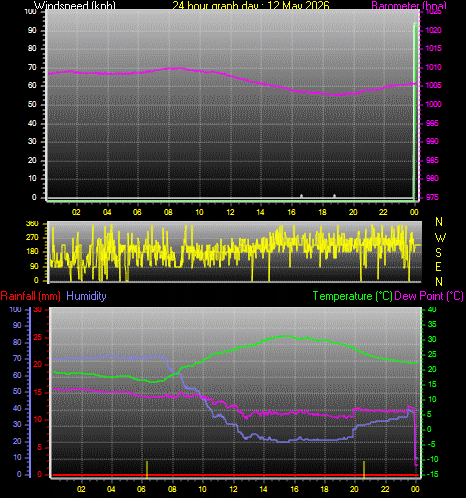Viewport: 466px width, 498px height.
Task: Click the S compass letter
Action: 439,253
